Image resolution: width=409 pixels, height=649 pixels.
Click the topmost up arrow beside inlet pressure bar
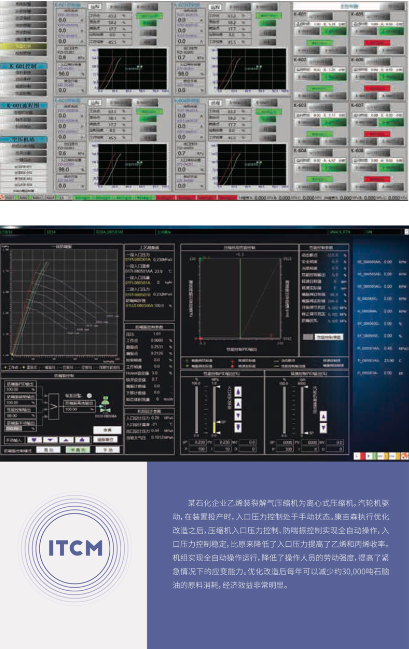[x=238, y=392]
